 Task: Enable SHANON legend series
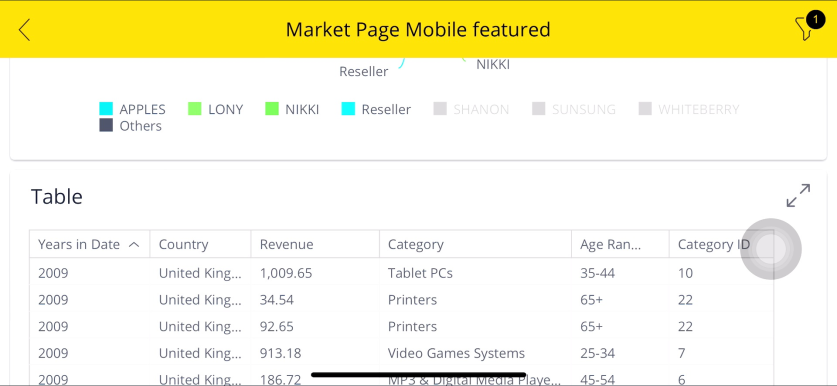(471, 109)
